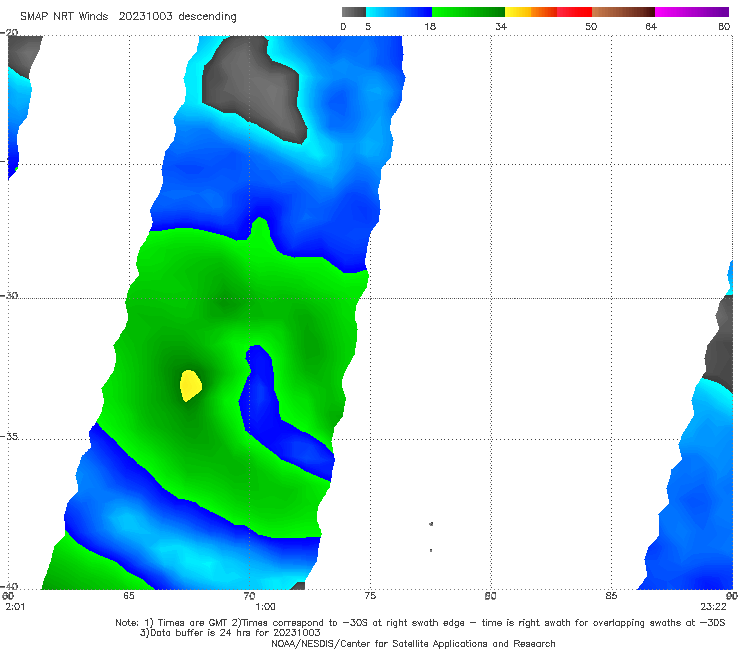
Task: Click the latitude label -30
Action: pyautogui.click(x=9, y=295)
